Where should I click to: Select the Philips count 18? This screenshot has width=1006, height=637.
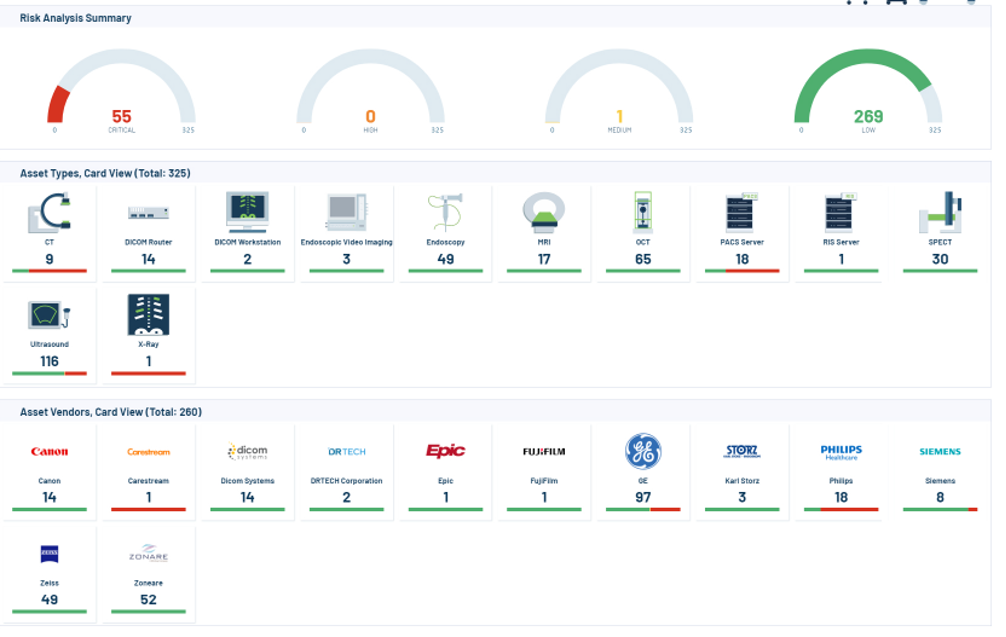[840, 497]
